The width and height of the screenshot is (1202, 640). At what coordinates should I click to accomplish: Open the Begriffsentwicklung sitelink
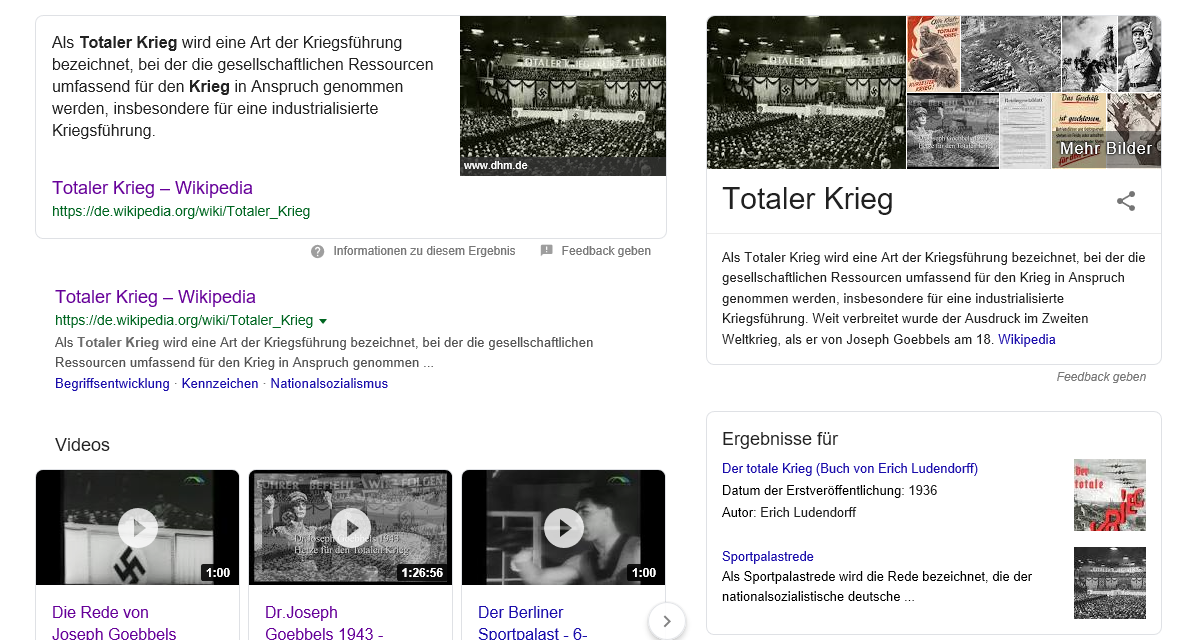pyautogui.click(x=112, y=383)
